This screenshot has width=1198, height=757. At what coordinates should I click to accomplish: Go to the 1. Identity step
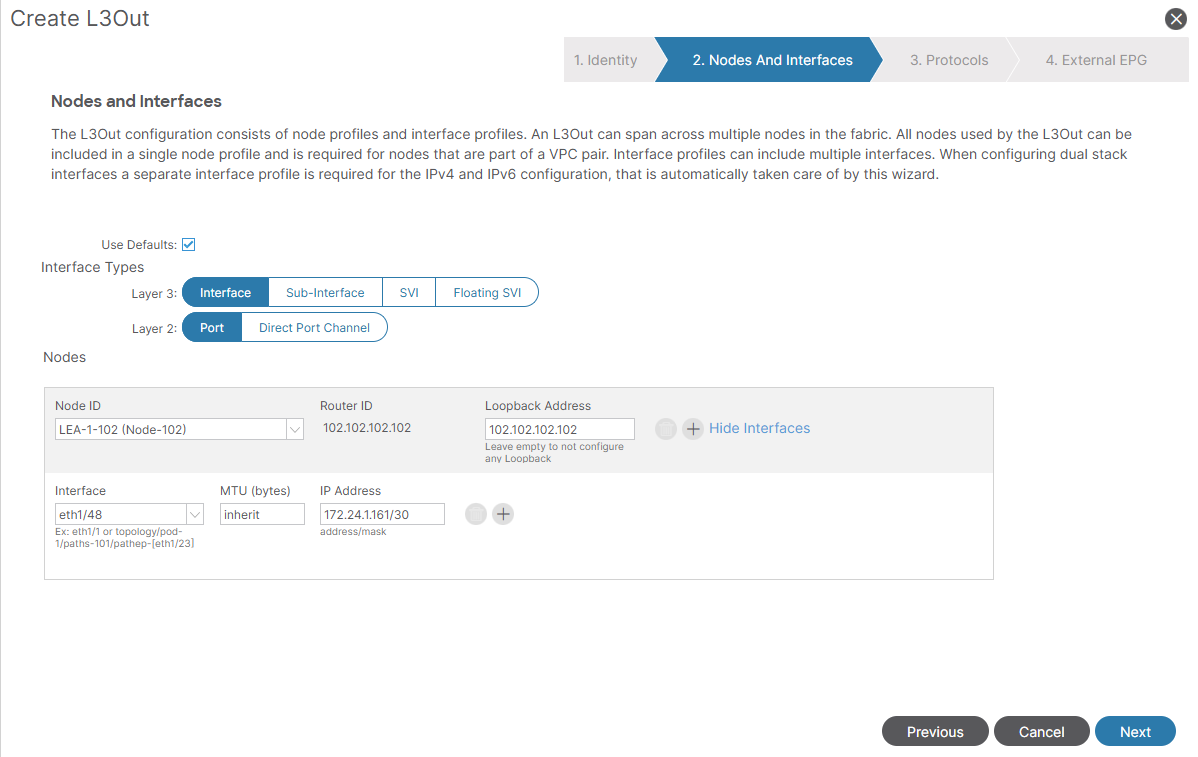tap(606, 60)
